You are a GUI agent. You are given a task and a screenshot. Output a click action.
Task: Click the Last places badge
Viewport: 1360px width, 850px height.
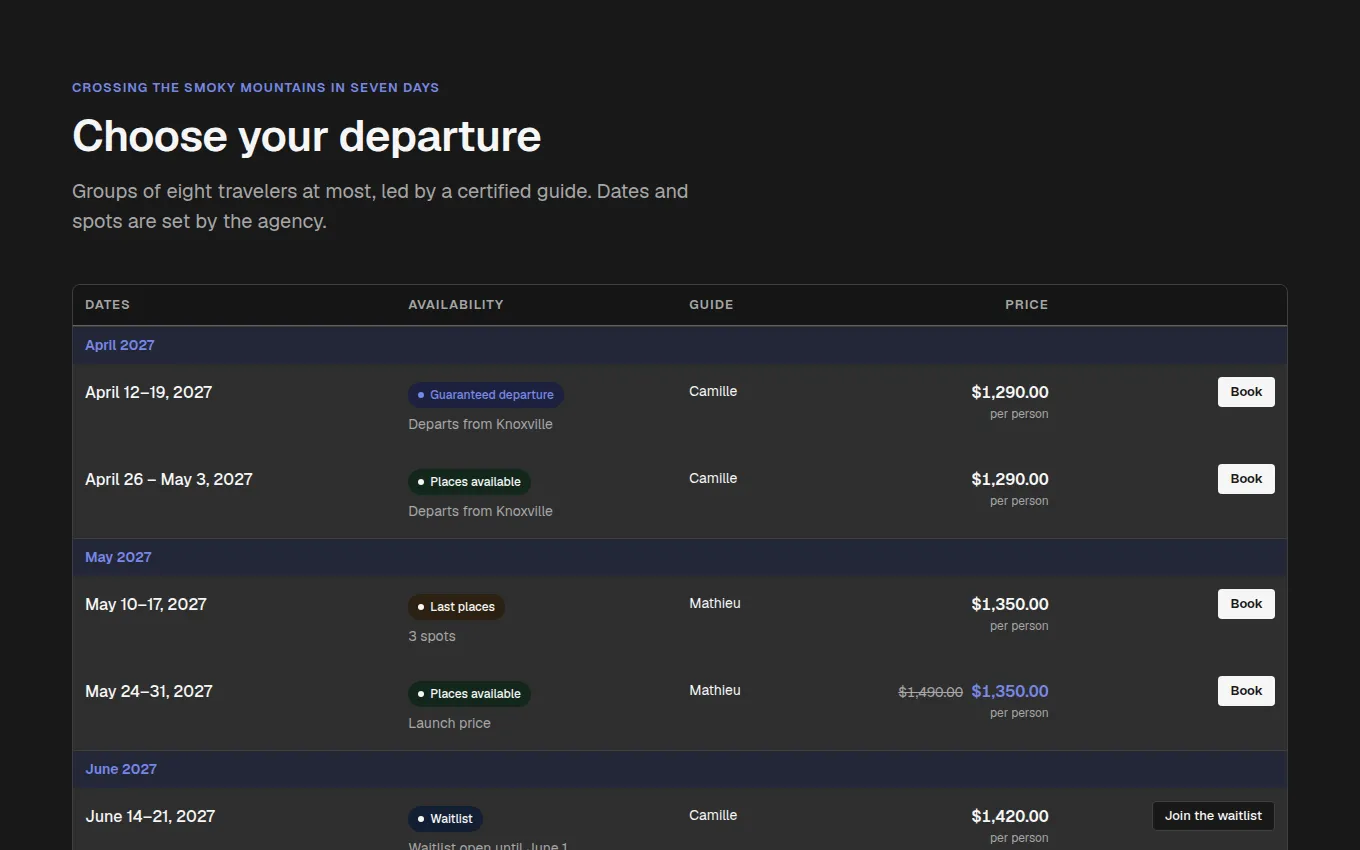456,607
